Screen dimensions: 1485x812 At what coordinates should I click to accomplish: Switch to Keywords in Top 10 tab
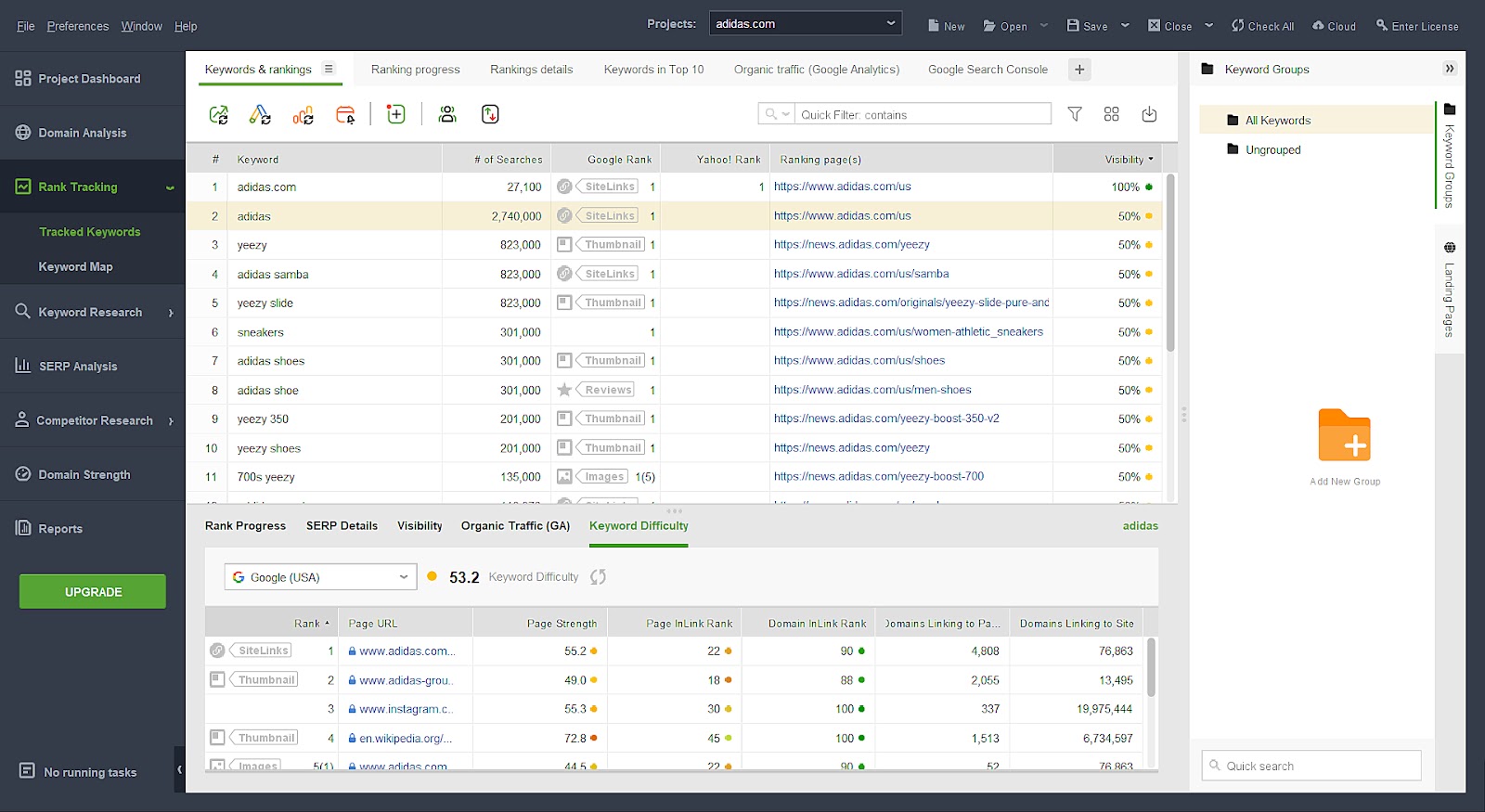tap(653, 70)
